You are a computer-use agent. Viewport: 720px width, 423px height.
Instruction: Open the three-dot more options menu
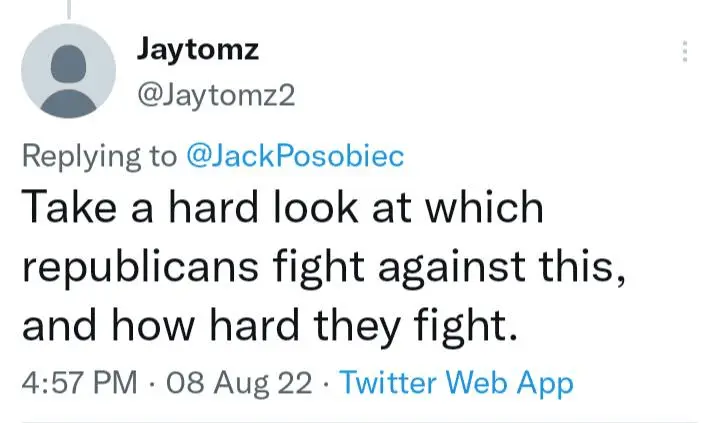point(685,52)
